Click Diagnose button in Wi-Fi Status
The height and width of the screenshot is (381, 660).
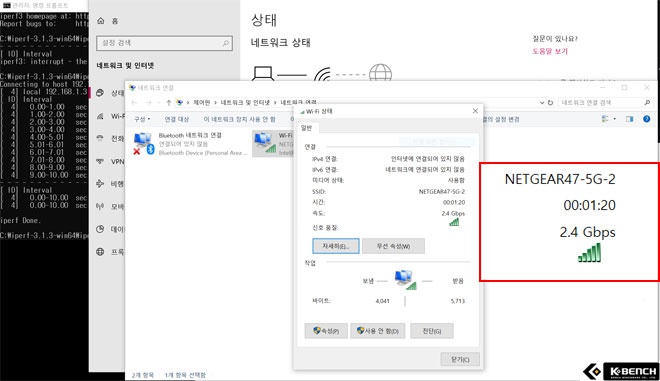431,331
